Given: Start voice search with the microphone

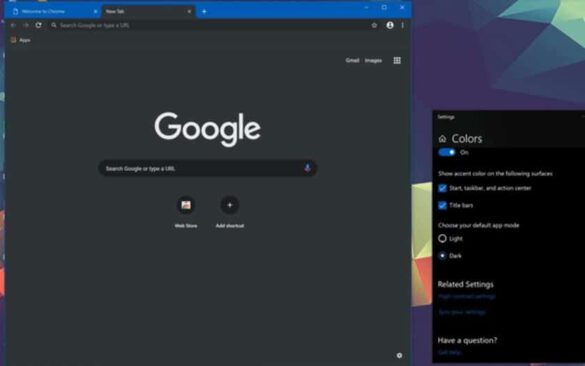Looking at the screenshot, I should 307,168.
